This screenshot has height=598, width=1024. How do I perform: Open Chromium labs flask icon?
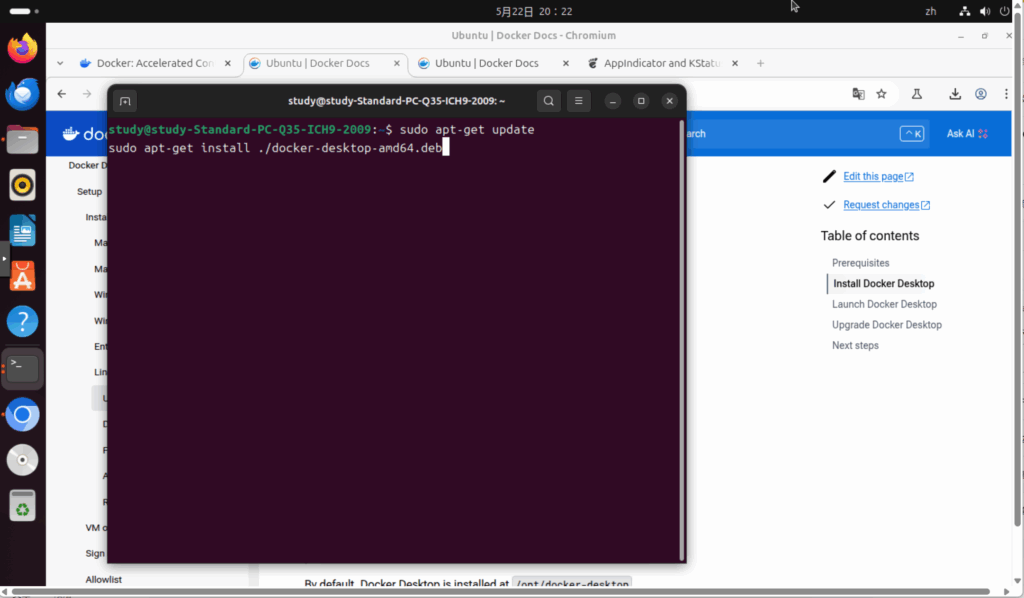[917, 94]
